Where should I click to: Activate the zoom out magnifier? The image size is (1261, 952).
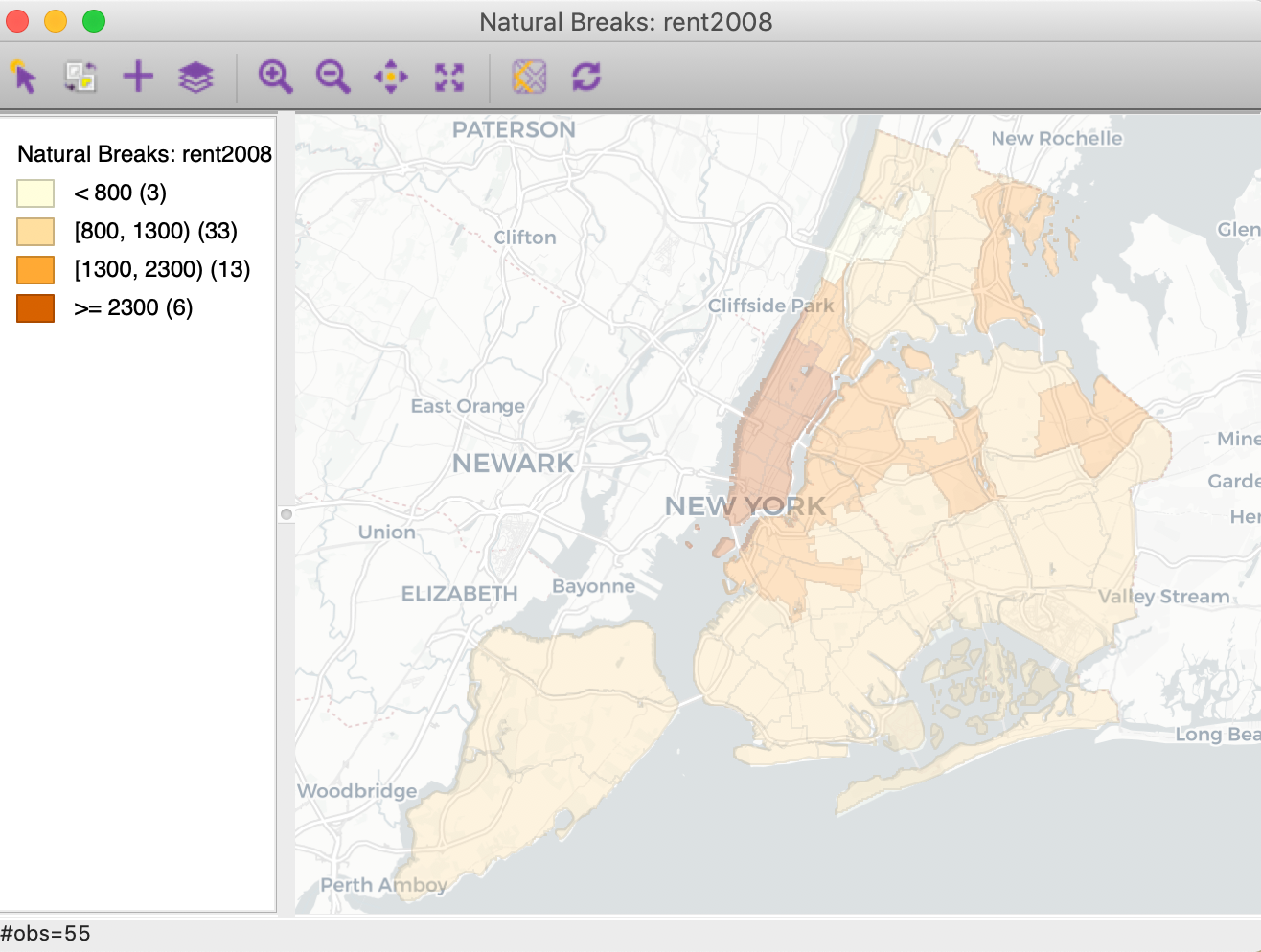point(333,77)
